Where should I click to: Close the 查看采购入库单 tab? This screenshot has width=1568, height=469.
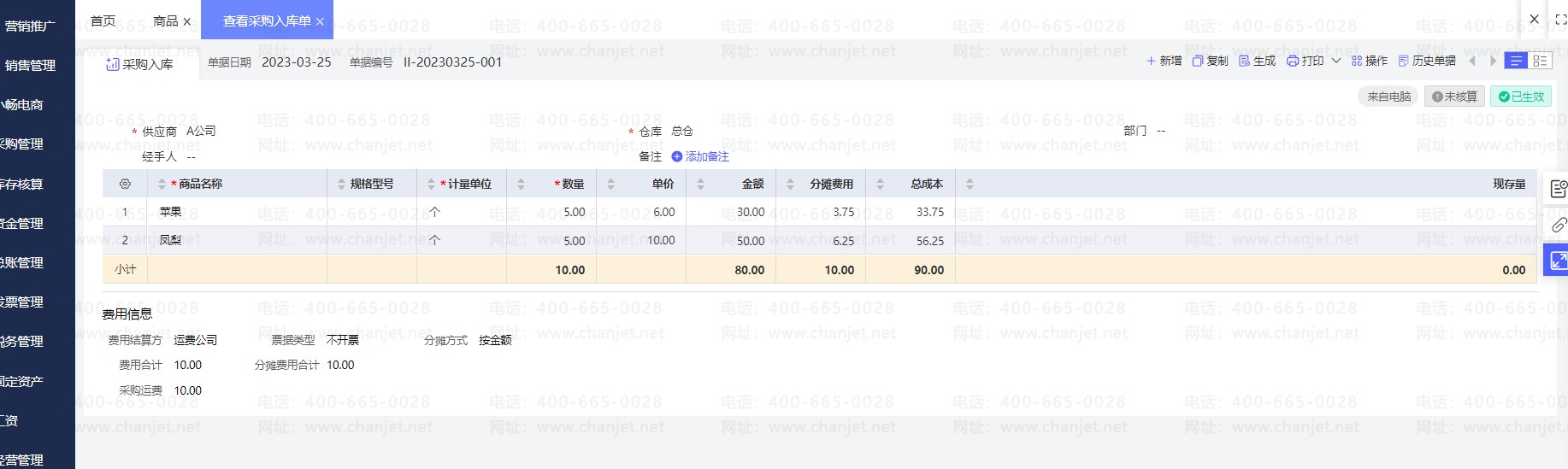pos(320,21)
